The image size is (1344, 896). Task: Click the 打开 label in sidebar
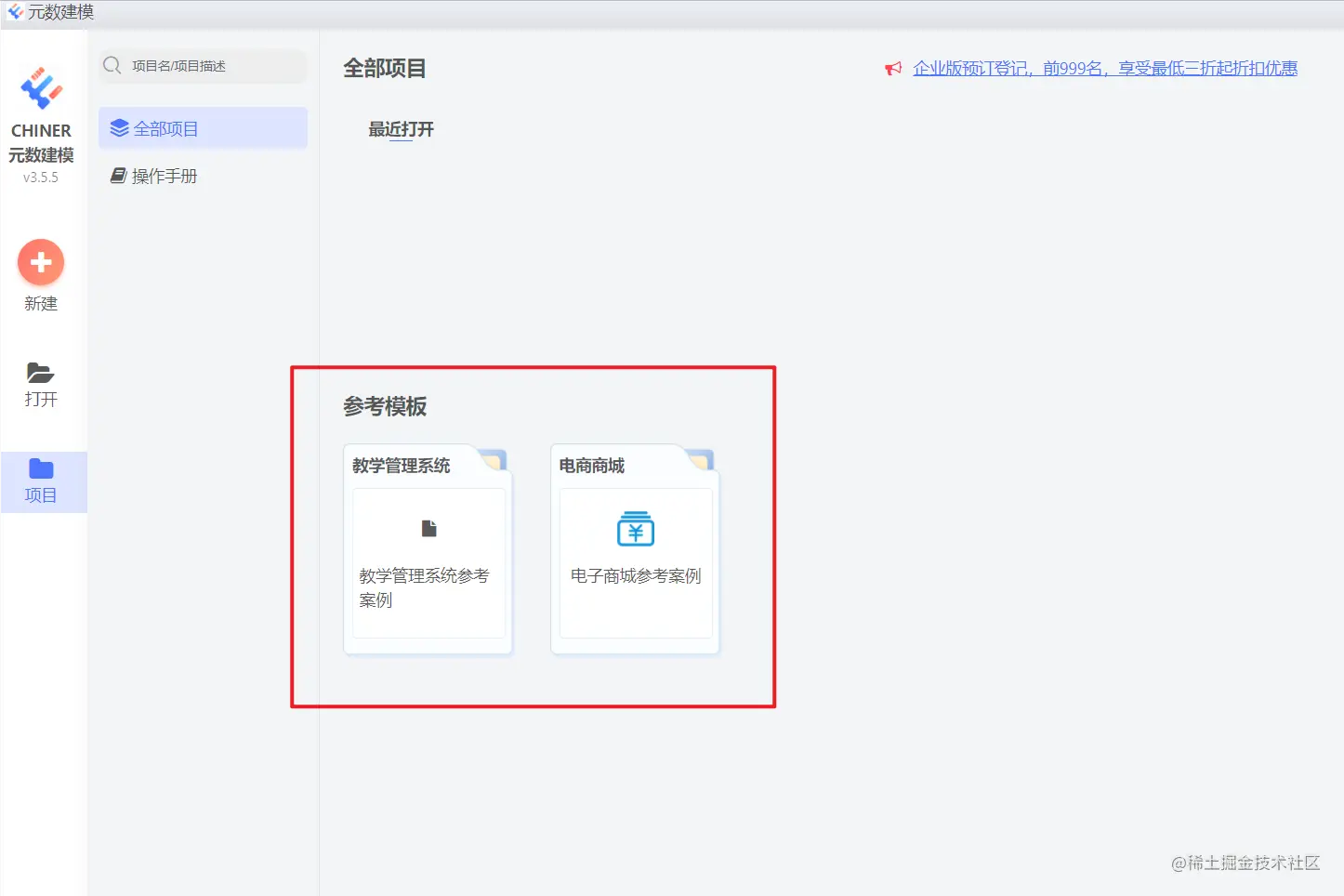pyautogui.click(x=41, y=400)
